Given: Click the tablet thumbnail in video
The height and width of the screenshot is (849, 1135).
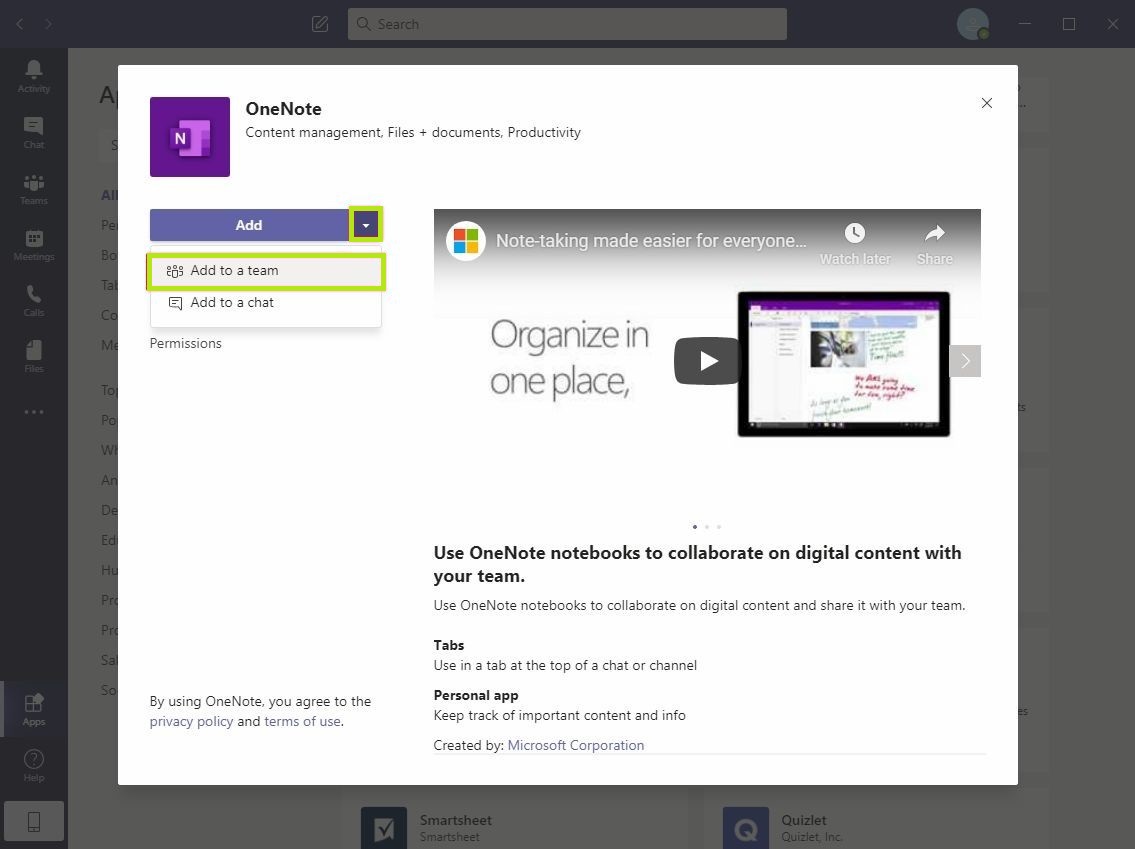Looking at the screenshot, I should 843,364.
